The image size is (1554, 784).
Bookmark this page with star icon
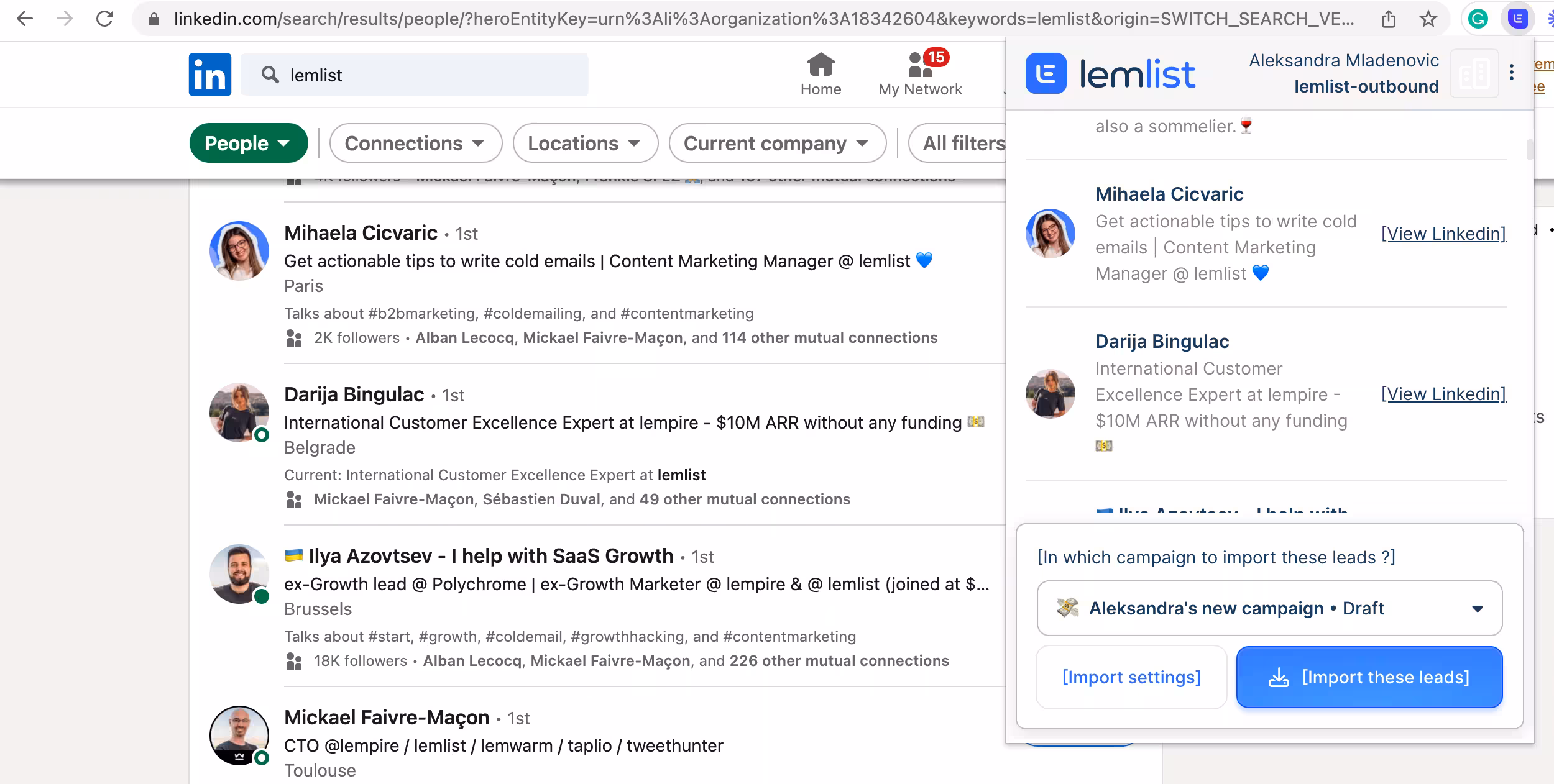pos(1428,19)
